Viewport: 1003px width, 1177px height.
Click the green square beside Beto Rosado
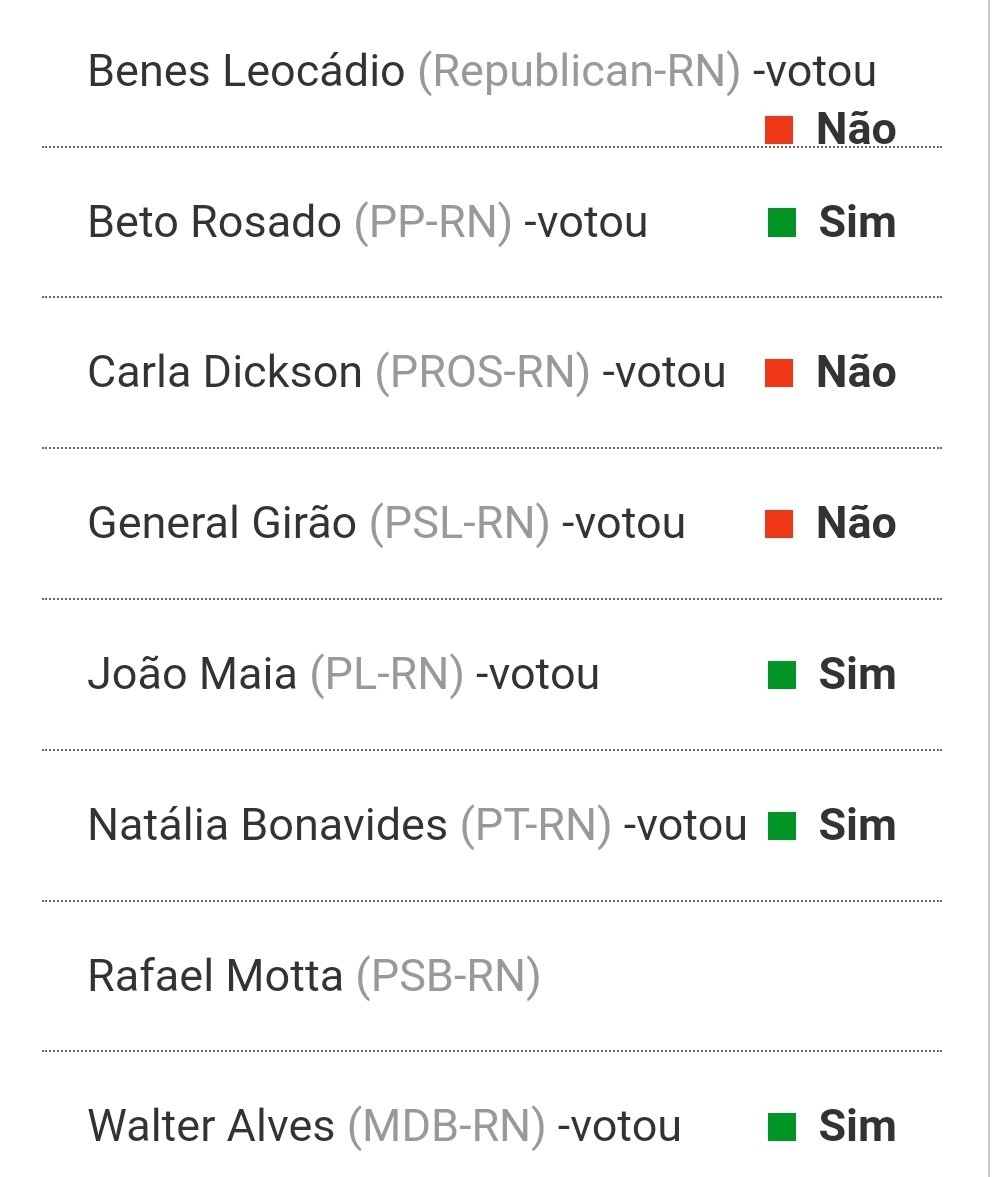click(x=782, y=223)
